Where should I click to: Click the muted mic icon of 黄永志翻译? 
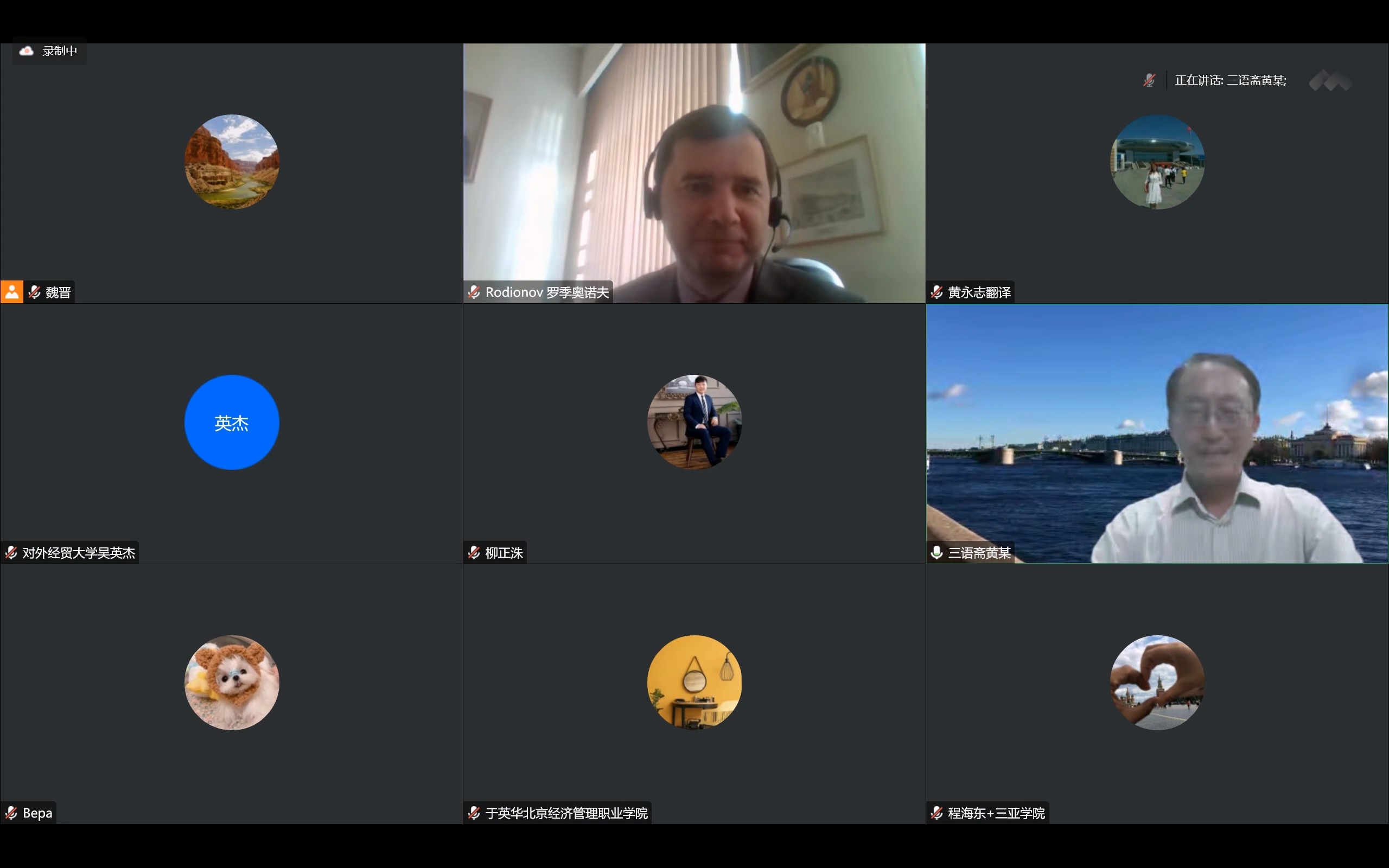pos(936,292)
